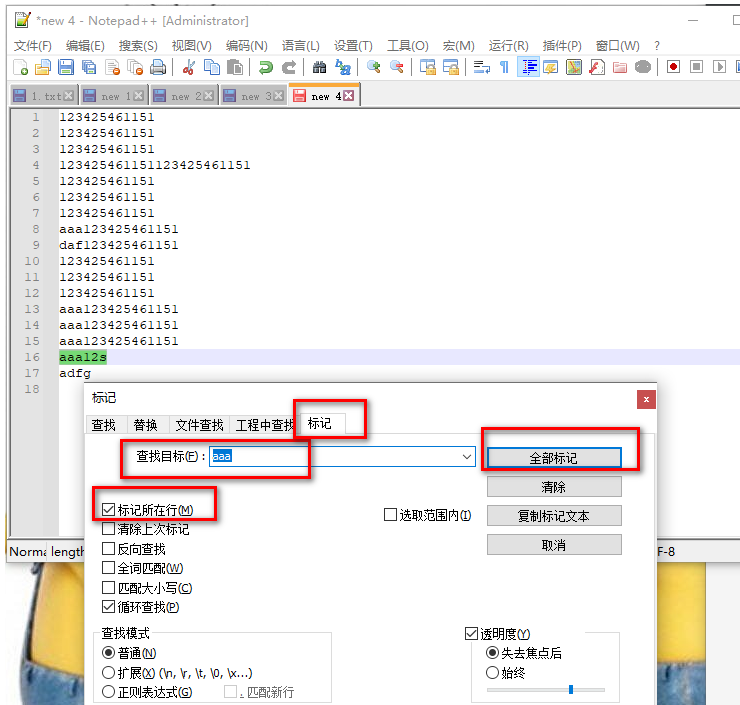Image resolution: width=740 pixels, height=705 pixels.
Task: Enable the 清除上次标记 checkbox
Action: coord(109,529)
